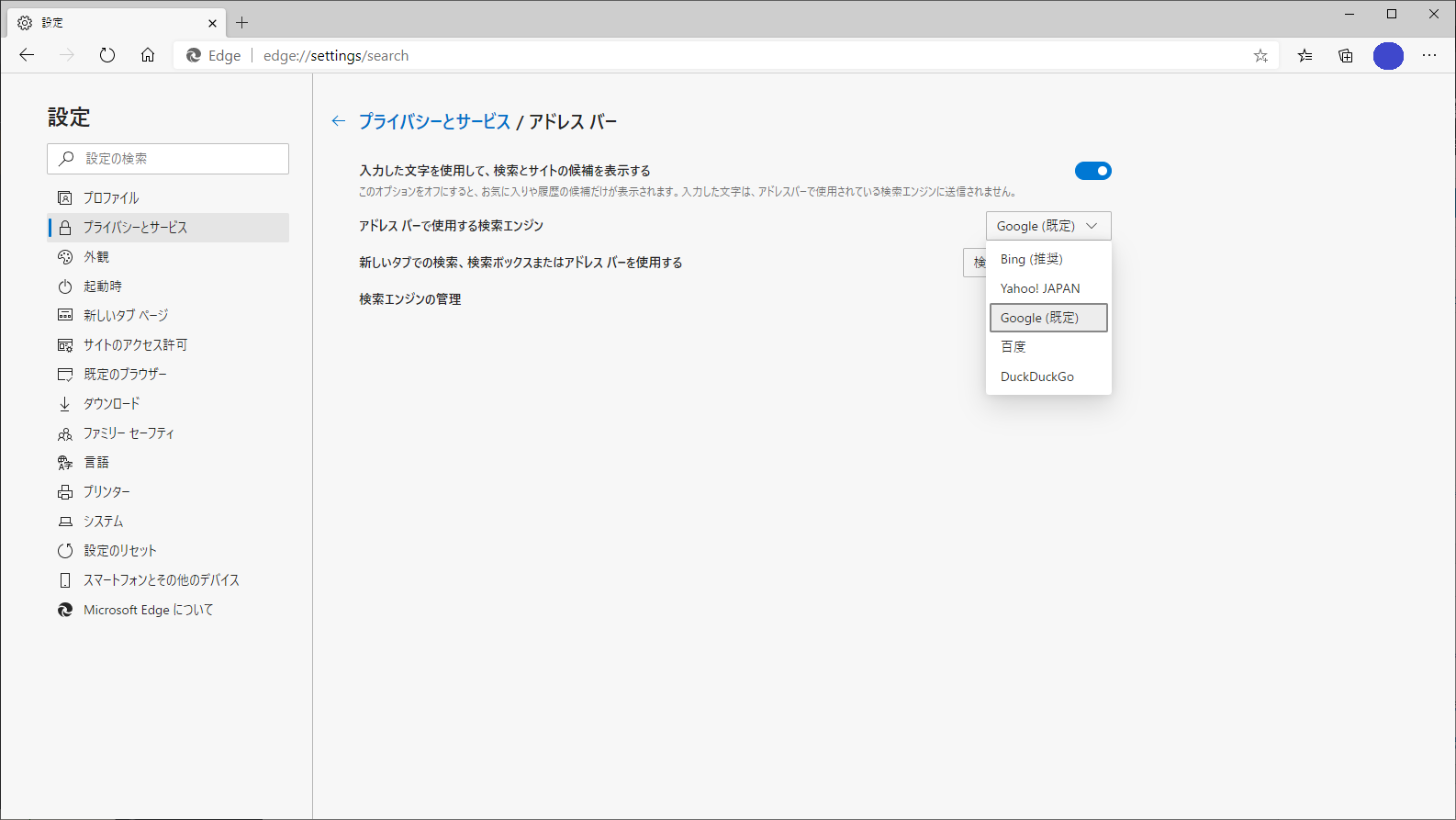Open 起動時 settings
Image resolution: width=1456 pixels, height=820 pixels.
[x=168, y=286]
